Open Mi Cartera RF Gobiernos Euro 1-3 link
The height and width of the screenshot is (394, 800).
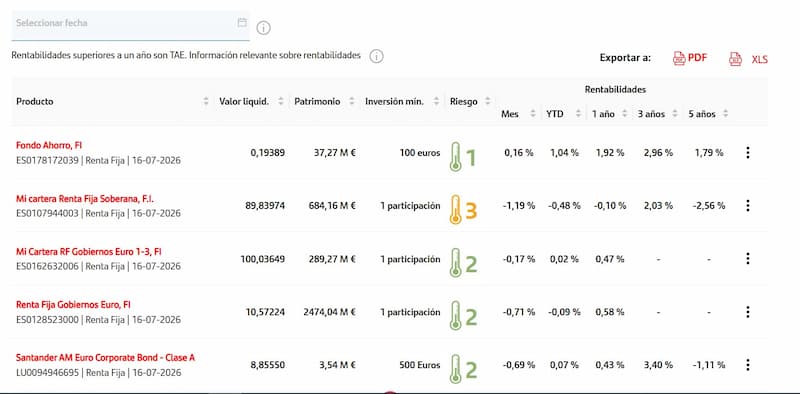point(89,252)
